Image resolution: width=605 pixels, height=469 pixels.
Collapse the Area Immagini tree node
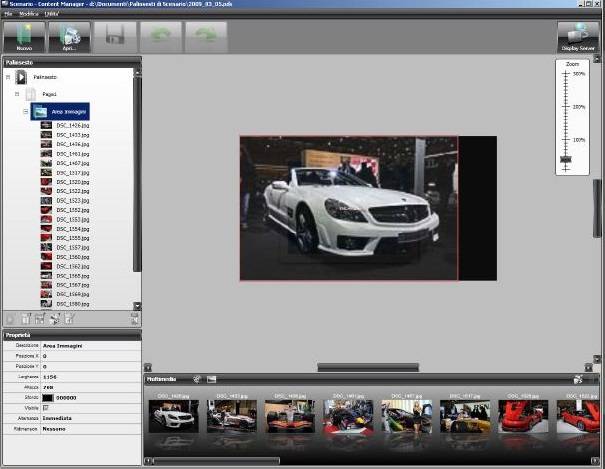26,111
